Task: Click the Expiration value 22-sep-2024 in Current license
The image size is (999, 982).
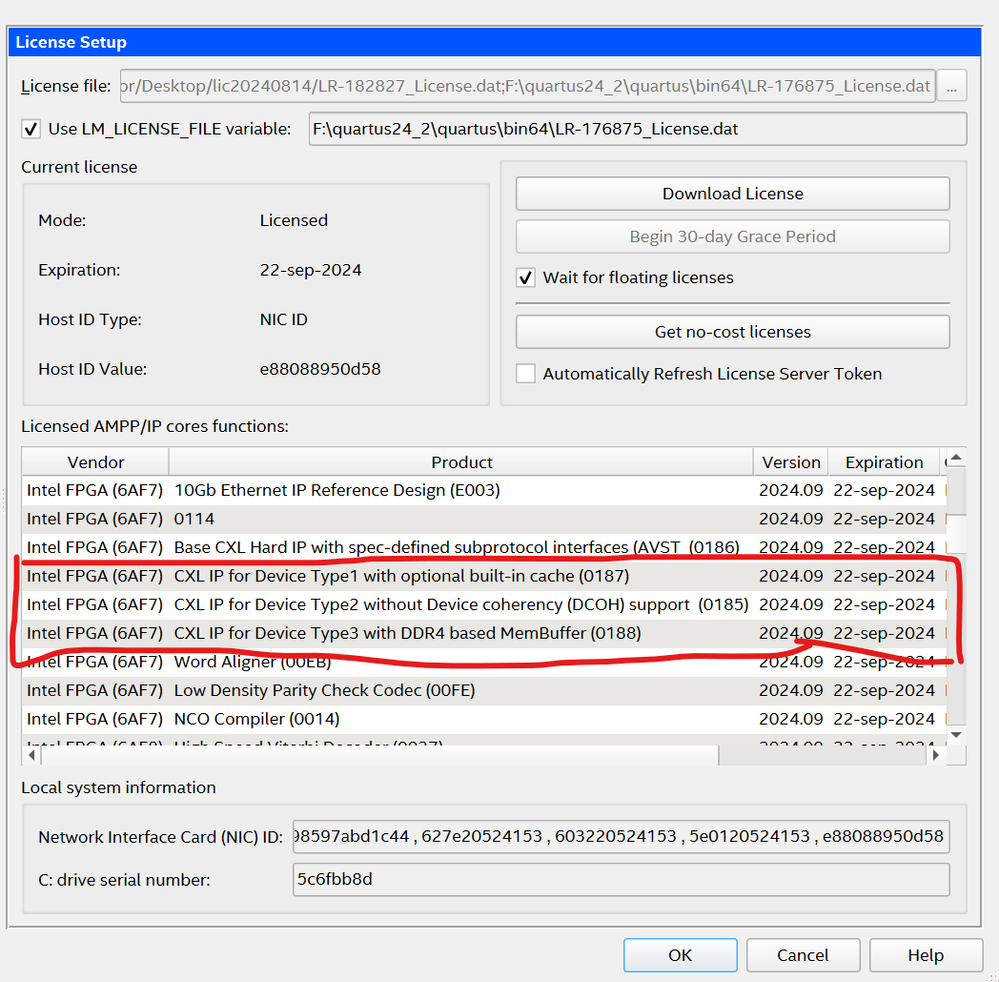Action: coord(310,270)
